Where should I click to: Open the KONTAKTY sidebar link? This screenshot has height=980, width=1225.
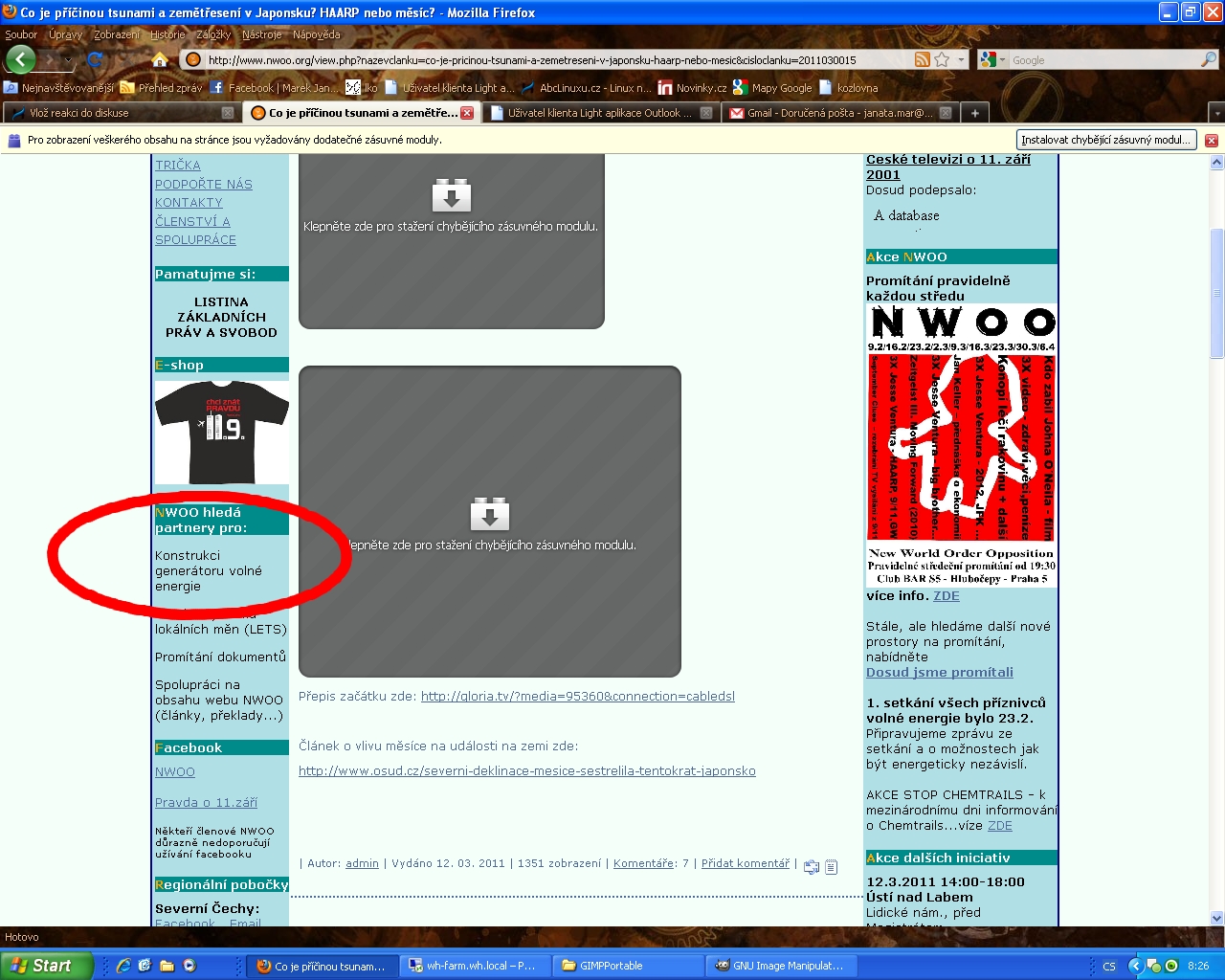pyautogui.click(x=189, y=202)
